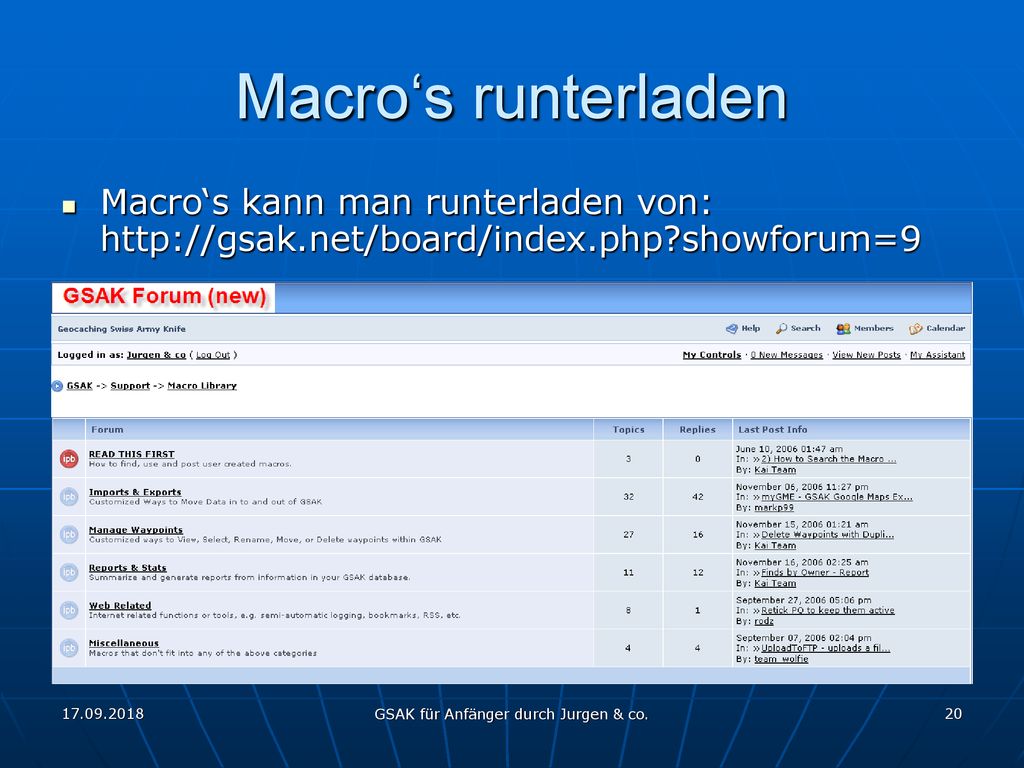Screen dimensions: 1024x768
Task: Click the date "September 27, 2006 05:06 pm"
Action: 803,600
